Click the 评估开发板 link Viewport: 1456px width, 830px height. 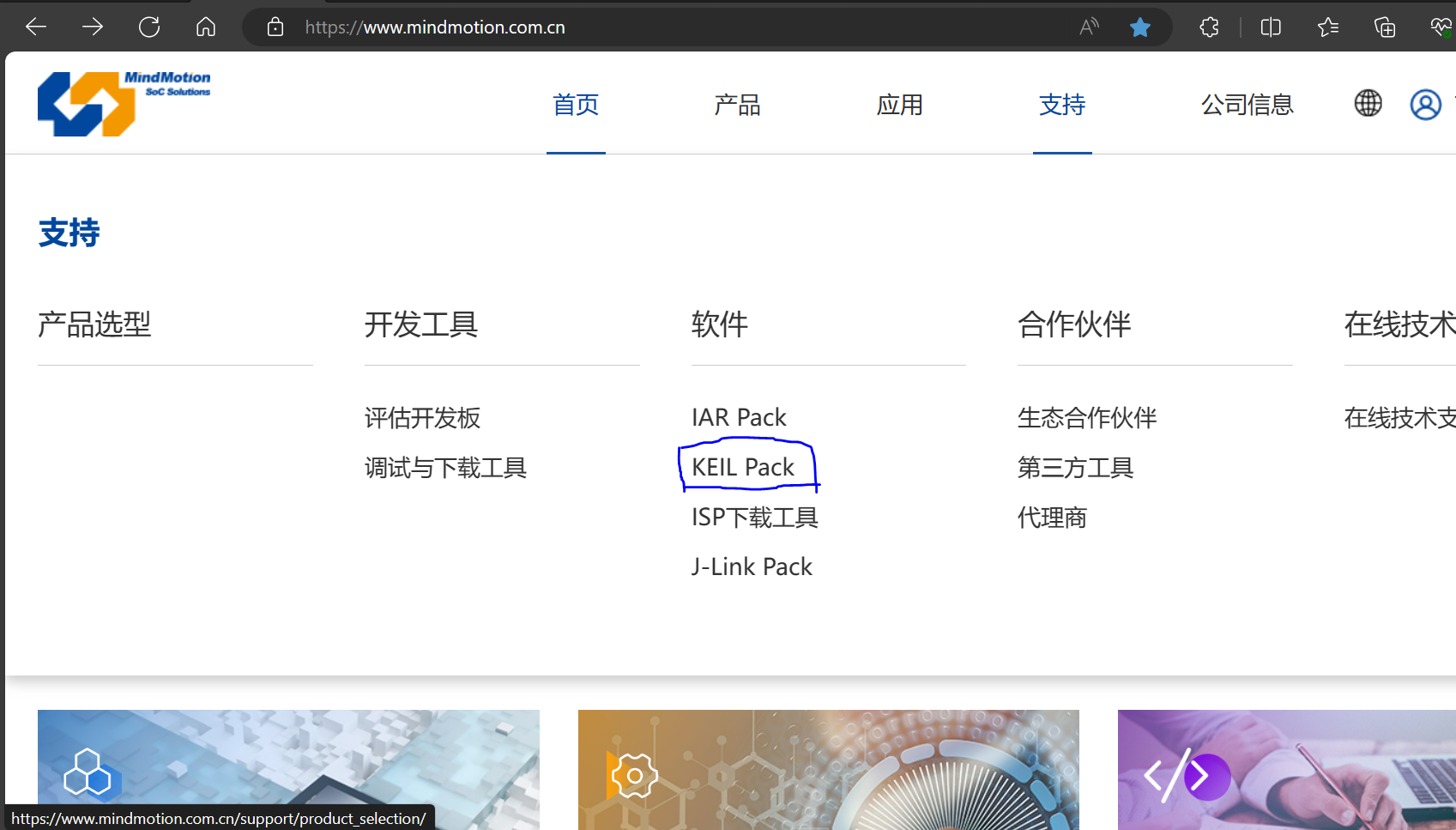[422, 418]
